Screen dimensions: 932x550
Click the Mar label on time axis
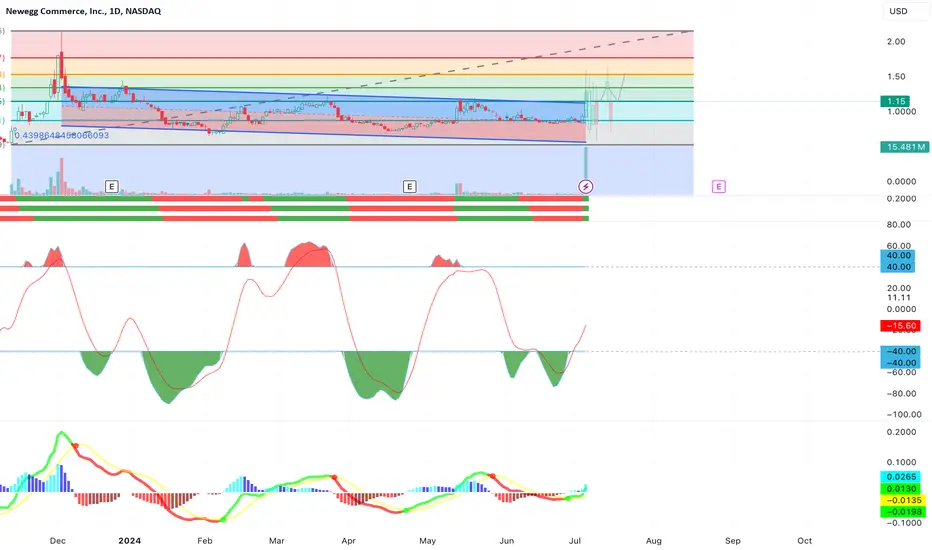[276, 540]
